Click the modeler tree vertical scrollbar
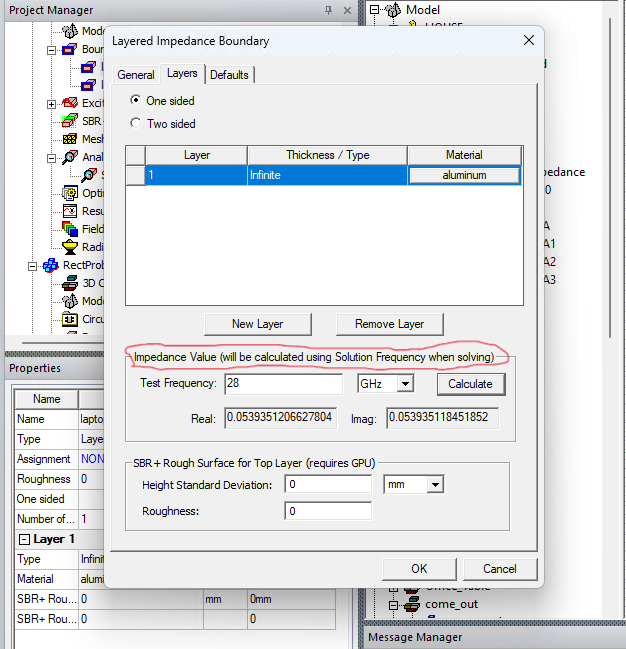This screenshot has height=649, width=626. (x=610, y=178)
